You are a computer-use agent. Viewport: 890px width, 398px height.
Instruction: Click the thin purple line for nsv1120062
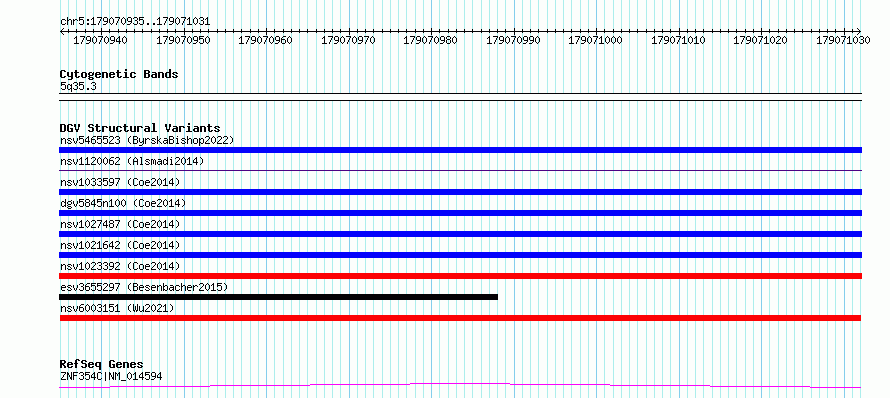461,170
